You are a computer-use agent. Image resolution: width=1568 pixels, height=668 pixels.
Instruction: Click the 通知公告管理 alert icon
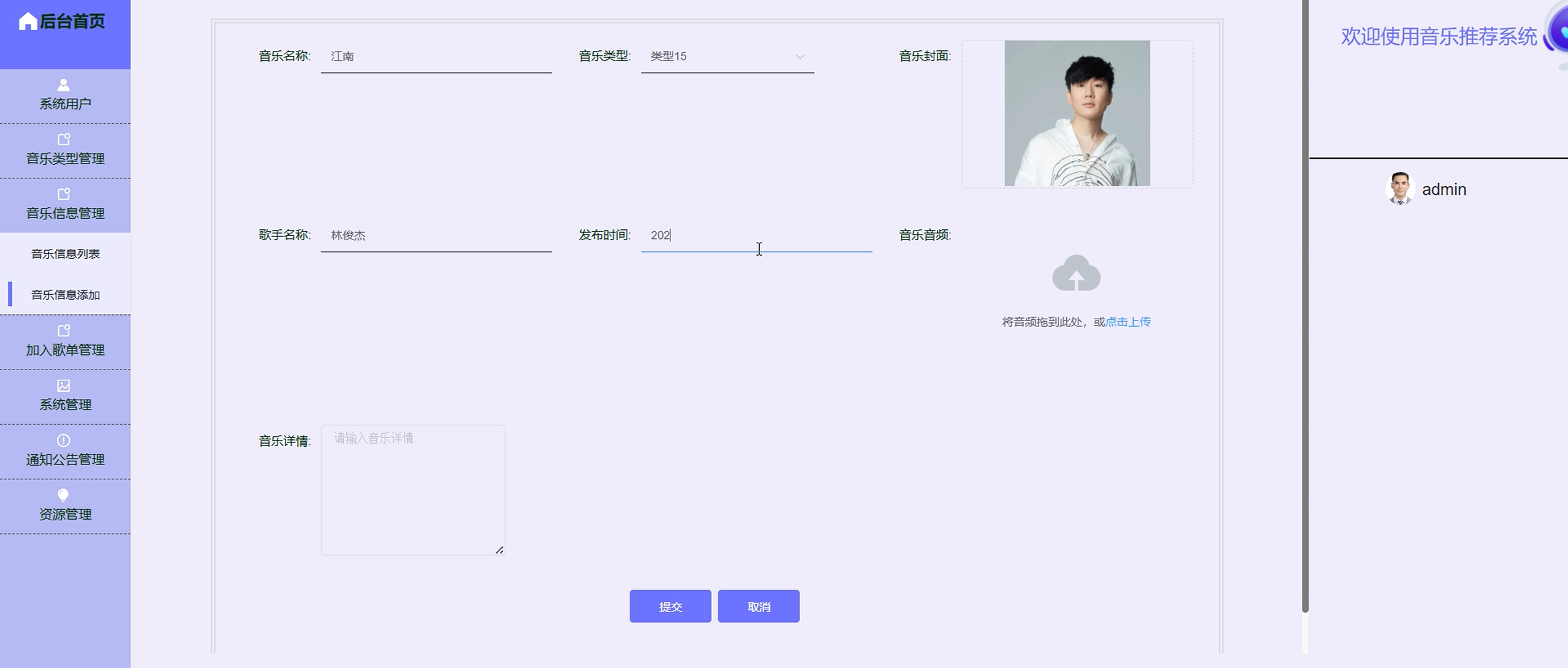point(64,440)
